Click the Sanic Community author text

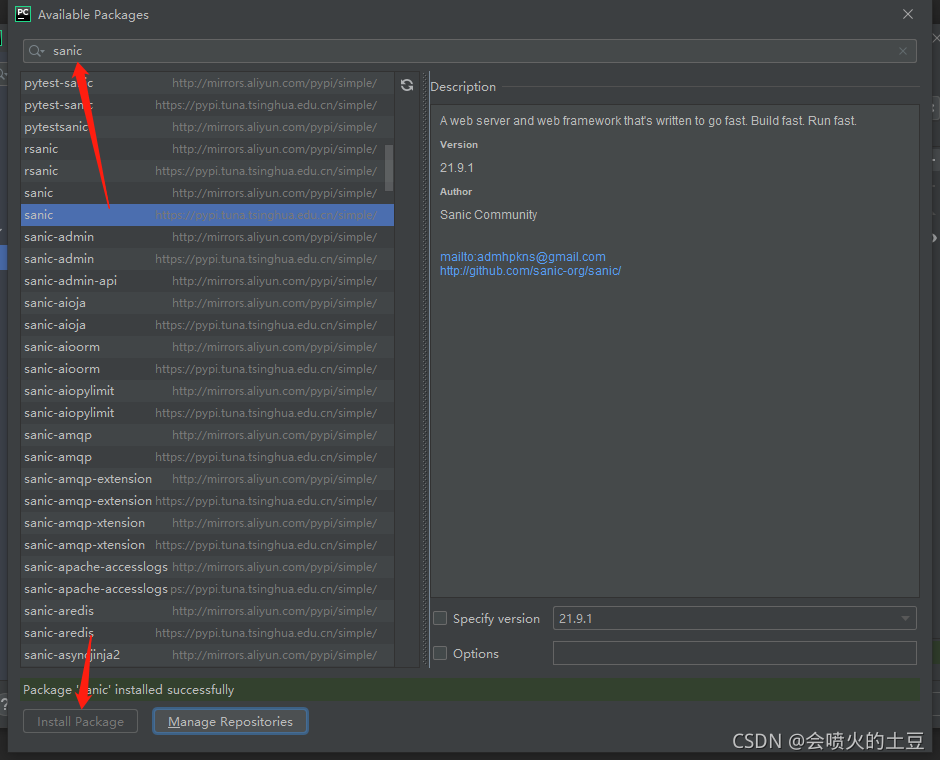489,215
